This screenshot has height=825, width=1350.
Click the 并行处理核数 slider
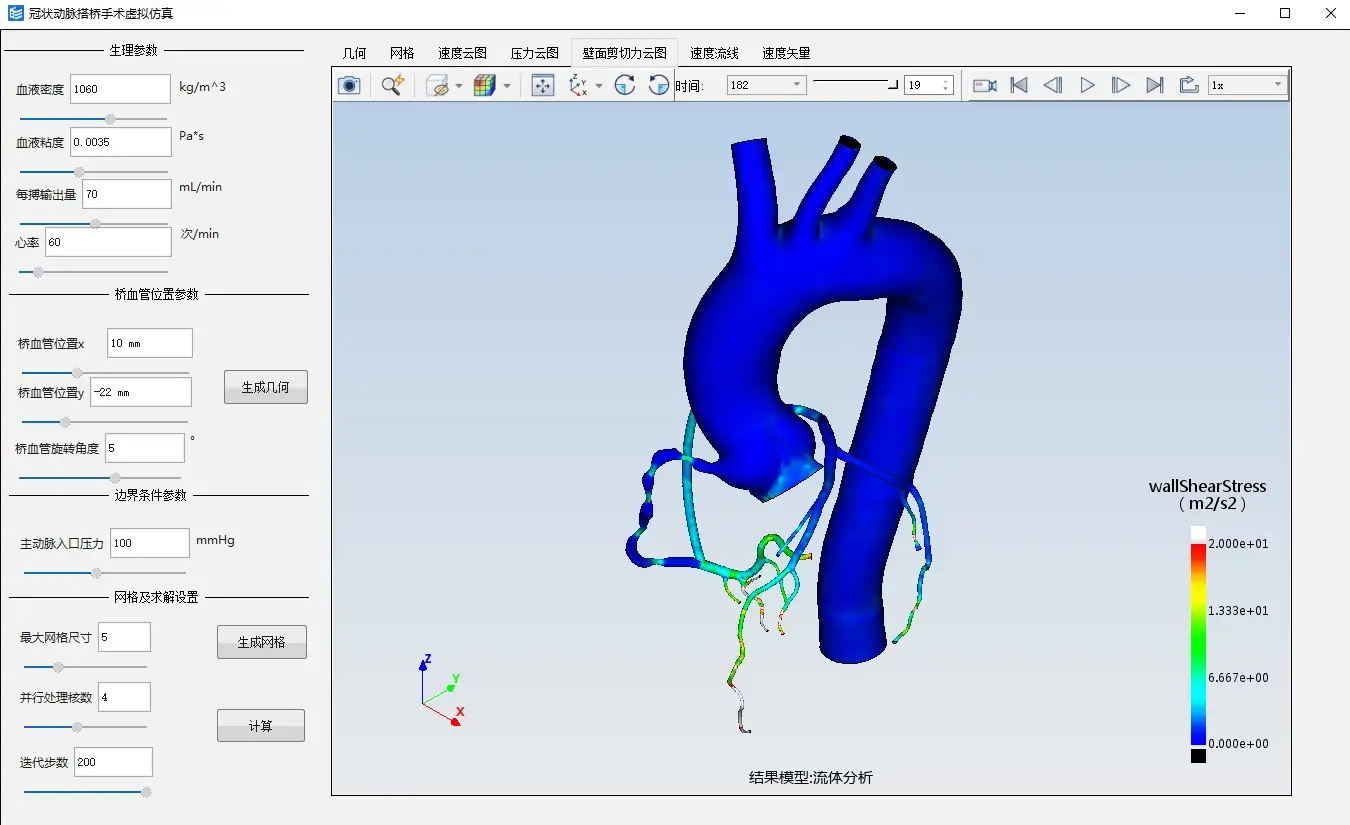pos(85,727)
